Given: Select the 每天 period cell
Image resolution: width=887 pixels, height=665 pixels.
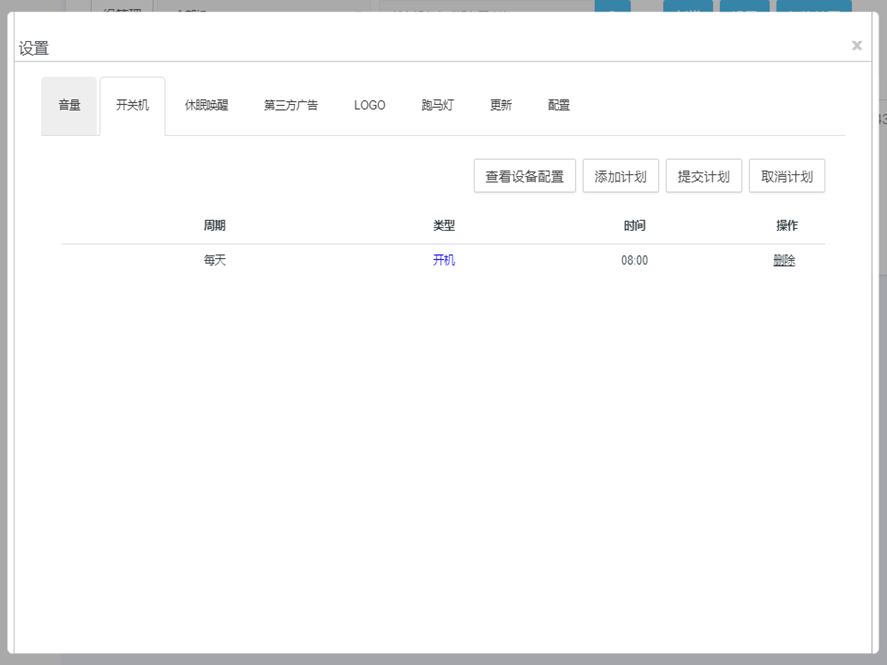Looking at the screenshot, I should (215, 260).
